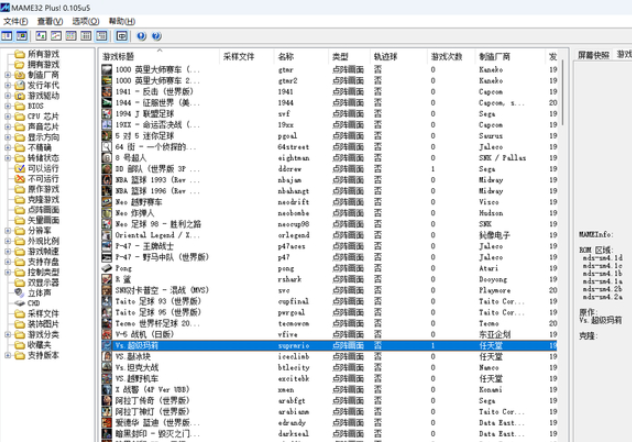Expand the 控制类型 tree folder
The width and height of the screenshot is (632, 442).
tap(8, 272)
